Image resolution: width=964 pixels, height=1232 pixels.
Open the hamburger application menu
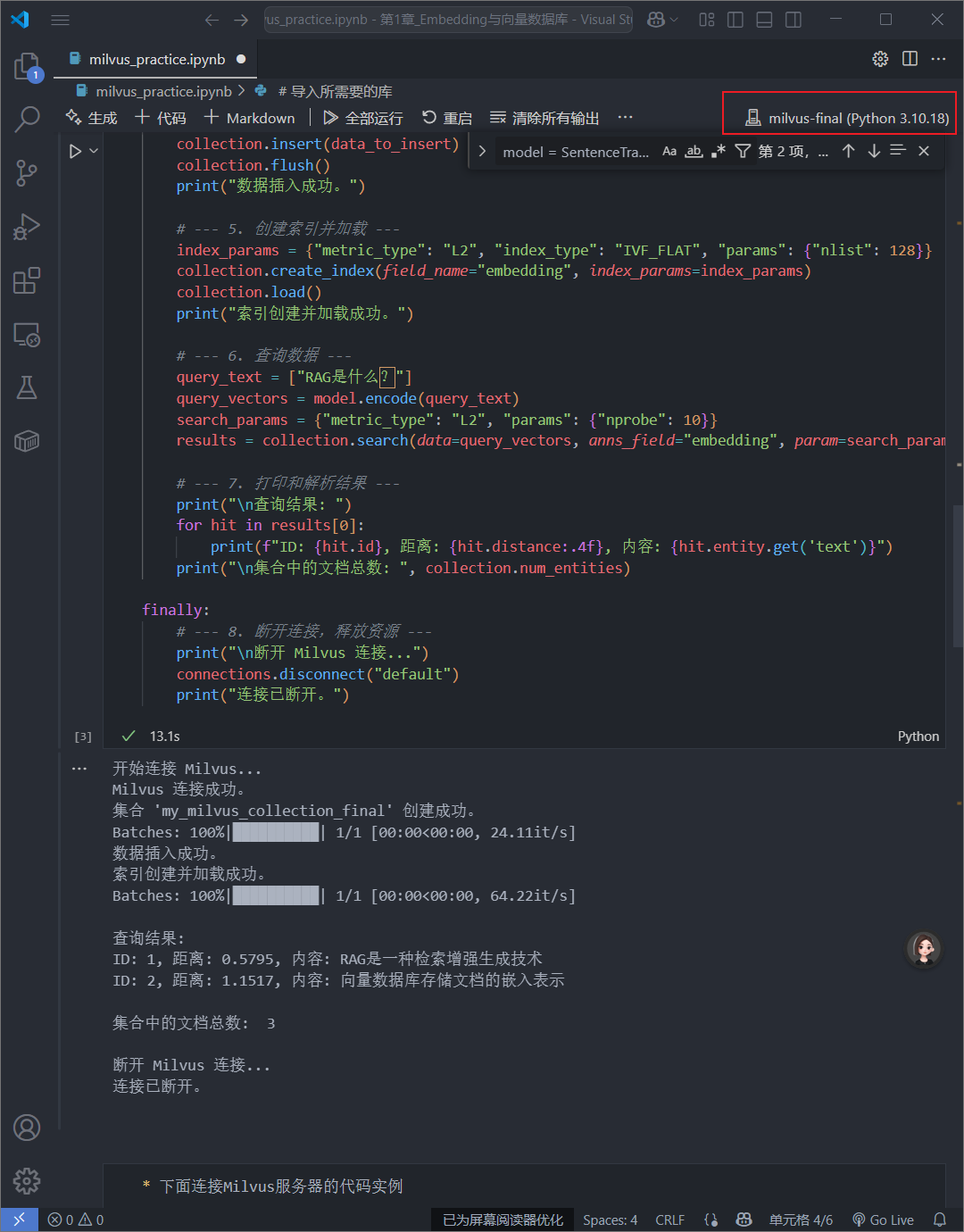(60, 20)
